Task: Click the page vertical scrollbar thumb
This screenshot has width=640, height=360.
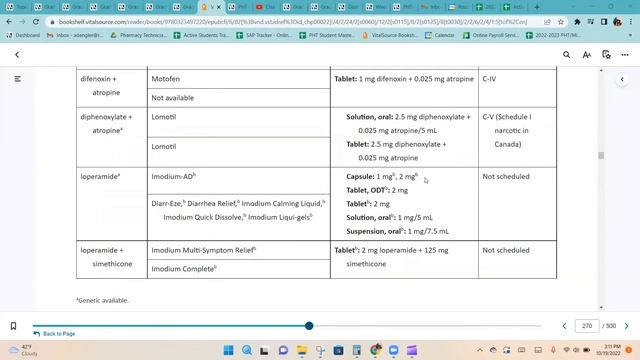Action: 601,156
